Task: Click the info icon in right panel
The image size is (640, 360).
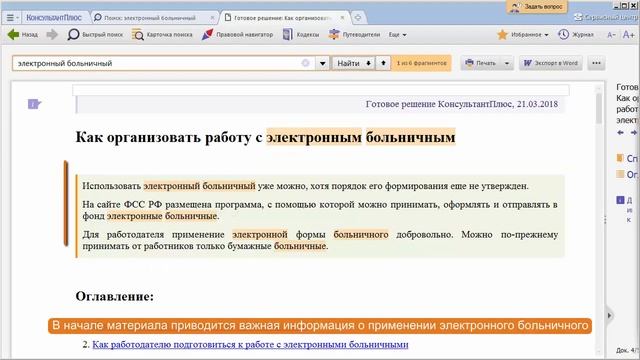Action: click(x=620, y=200)
